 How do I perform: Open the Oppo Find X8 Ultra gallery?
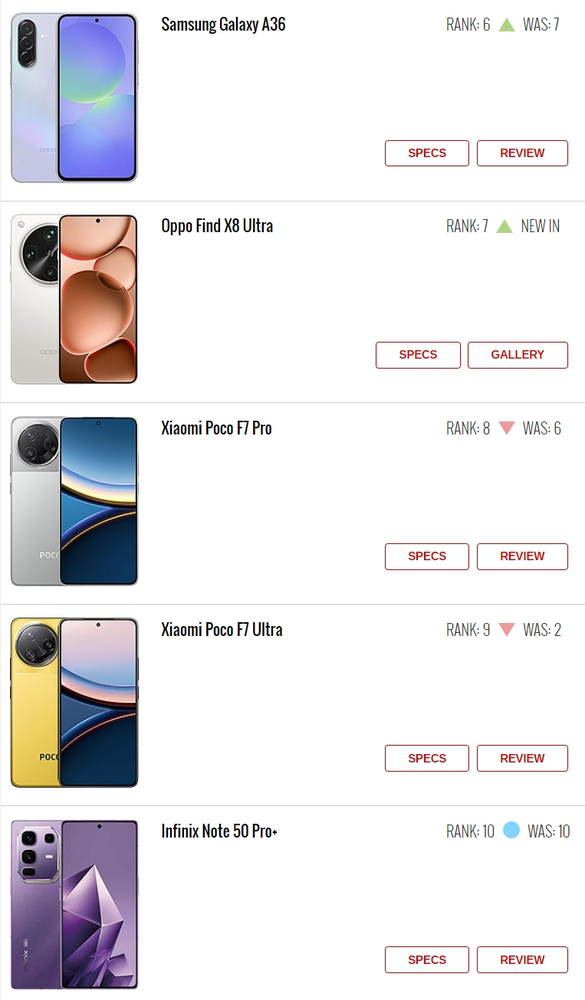point(517,355)
